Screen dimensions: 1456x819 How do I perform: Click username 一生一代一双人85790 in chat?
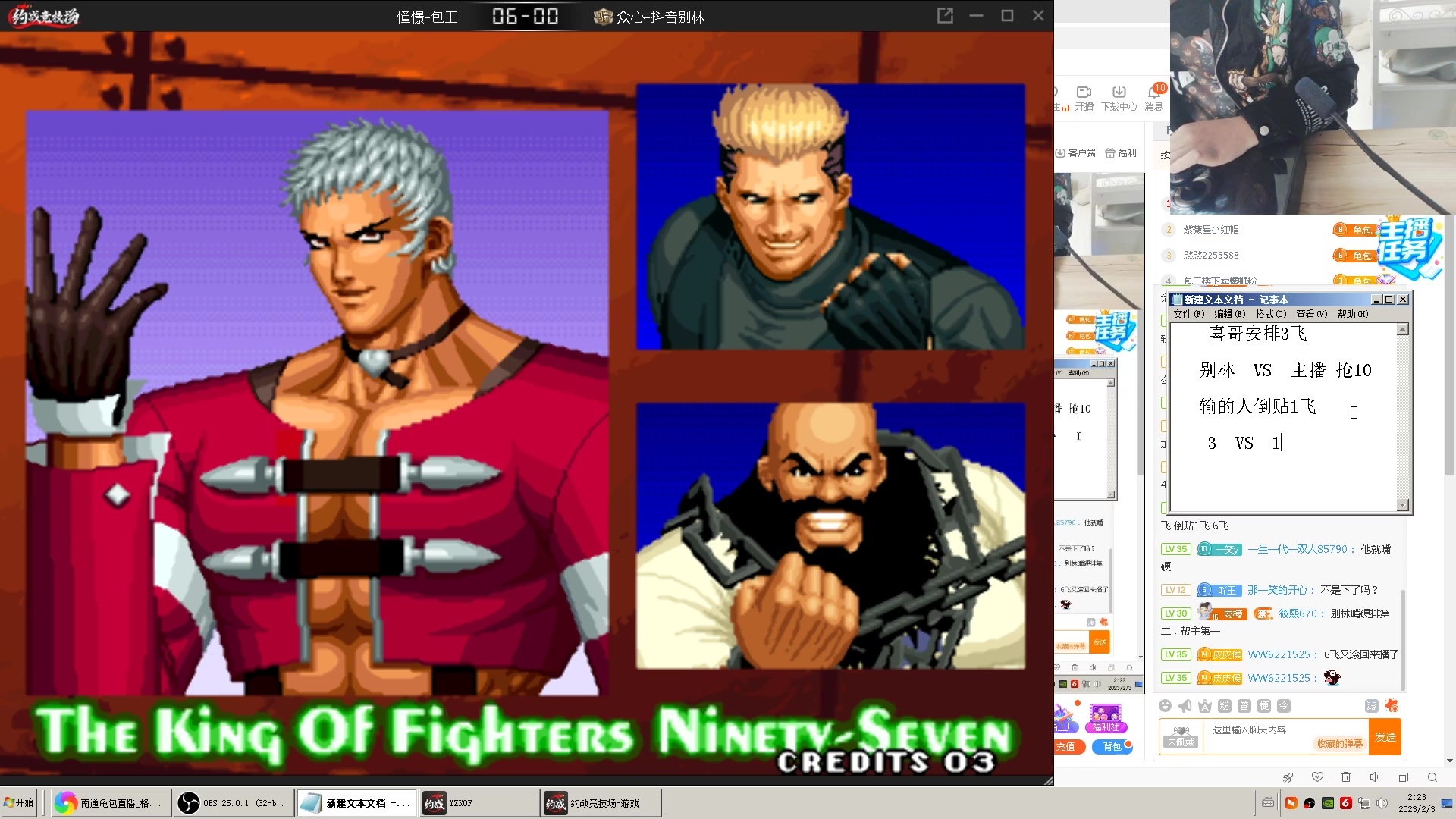(1298, 549)
